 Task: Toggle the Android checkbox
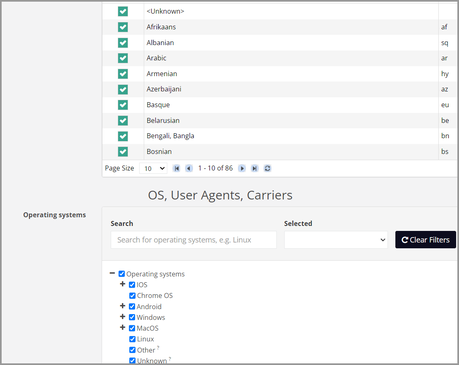coord(132,306)
